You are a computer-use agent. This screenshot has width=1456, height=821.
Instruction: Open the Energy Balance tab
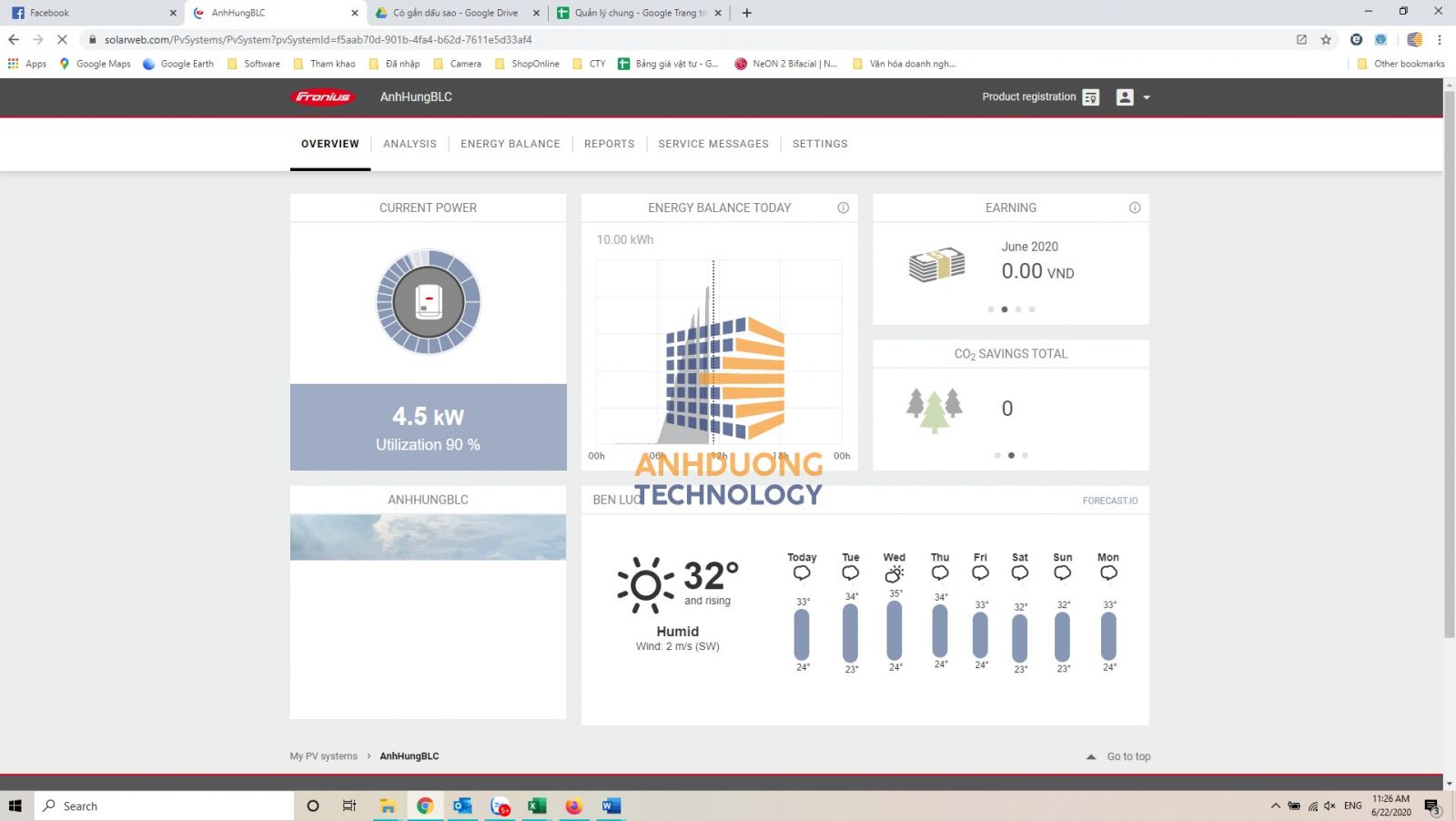(510, 144)
